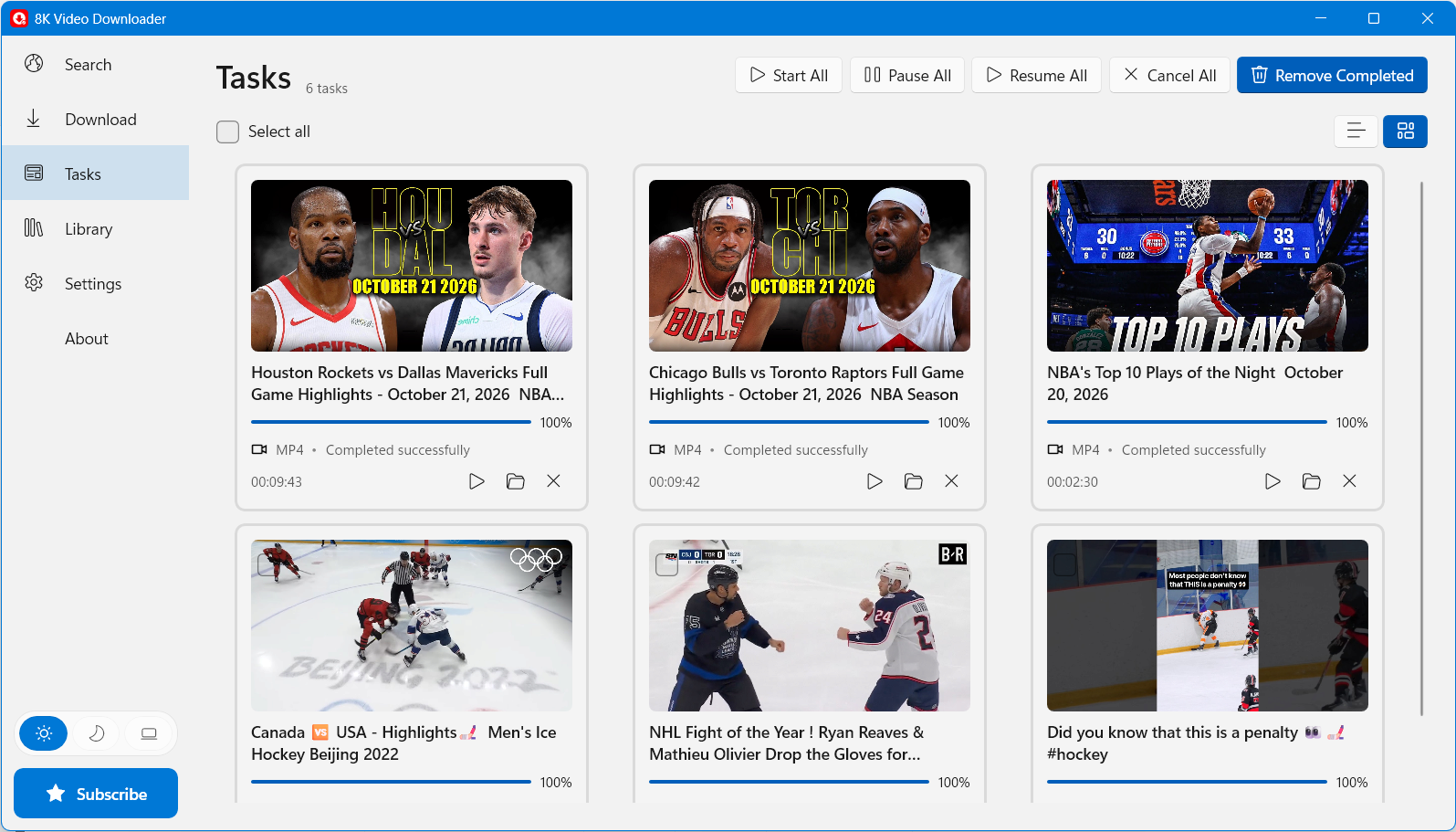Select system theme monitor icon
Image resolution: width=1456 pixels, height=832 pixels.
[149, 733]
